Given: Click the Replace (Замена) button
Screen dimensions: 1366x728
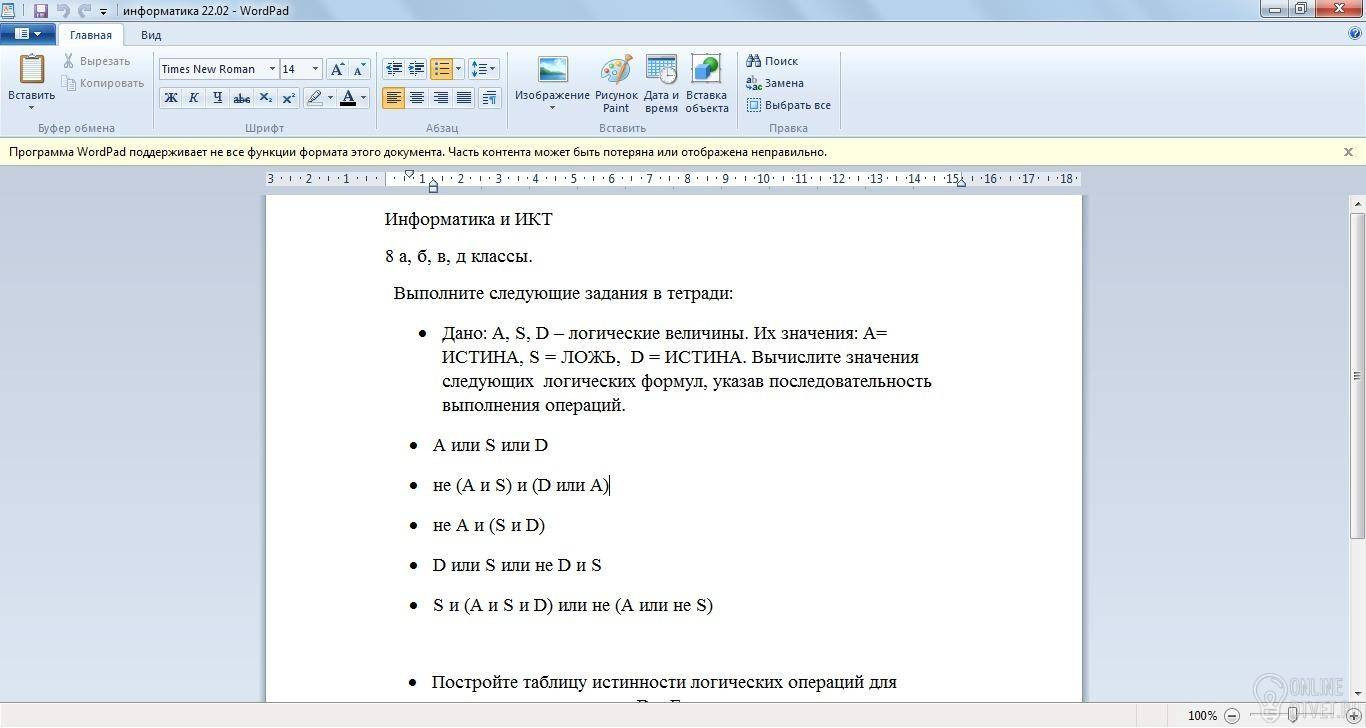Looking at the screenshot, I should [x=775, y=83].
